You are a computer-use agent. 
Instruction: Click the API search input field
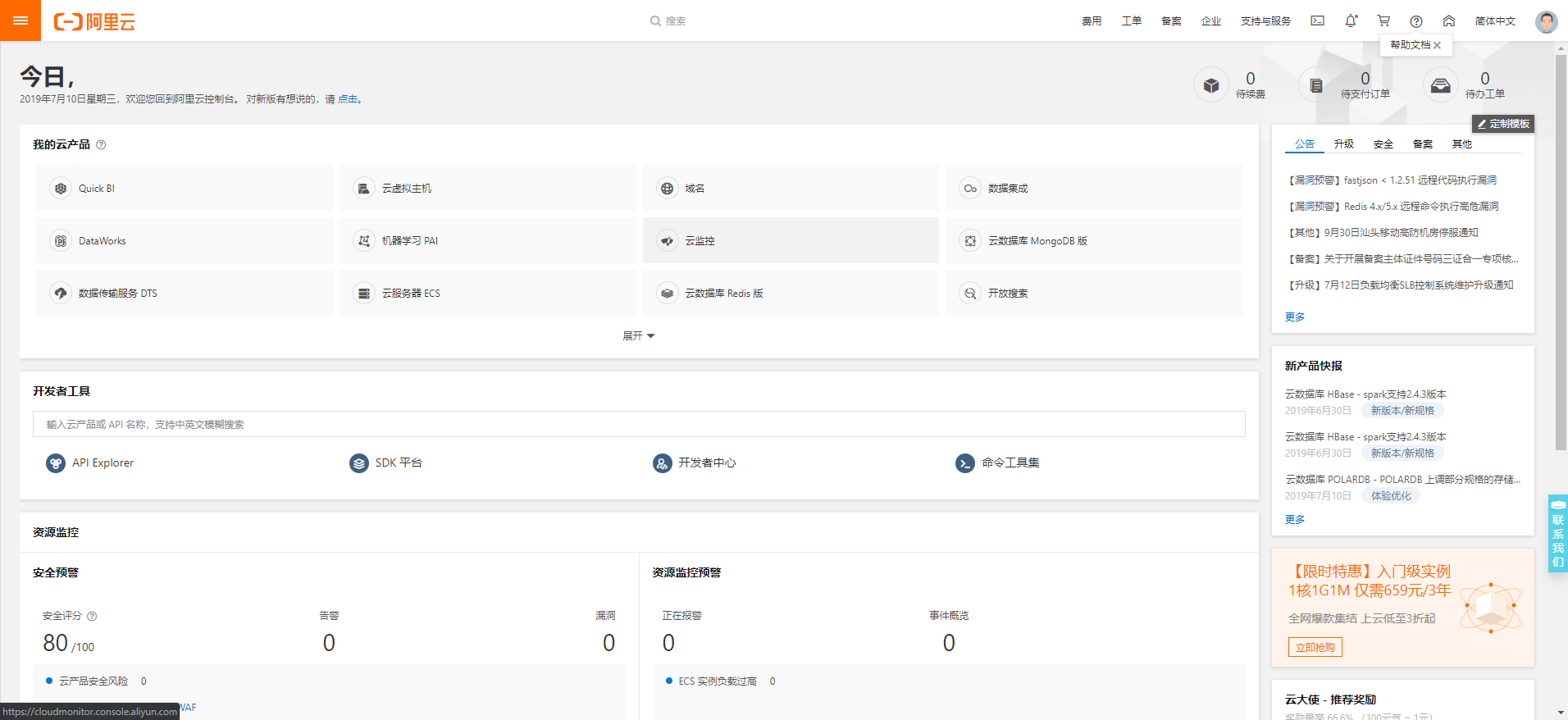pyautogui.click(x=638, y=424)
